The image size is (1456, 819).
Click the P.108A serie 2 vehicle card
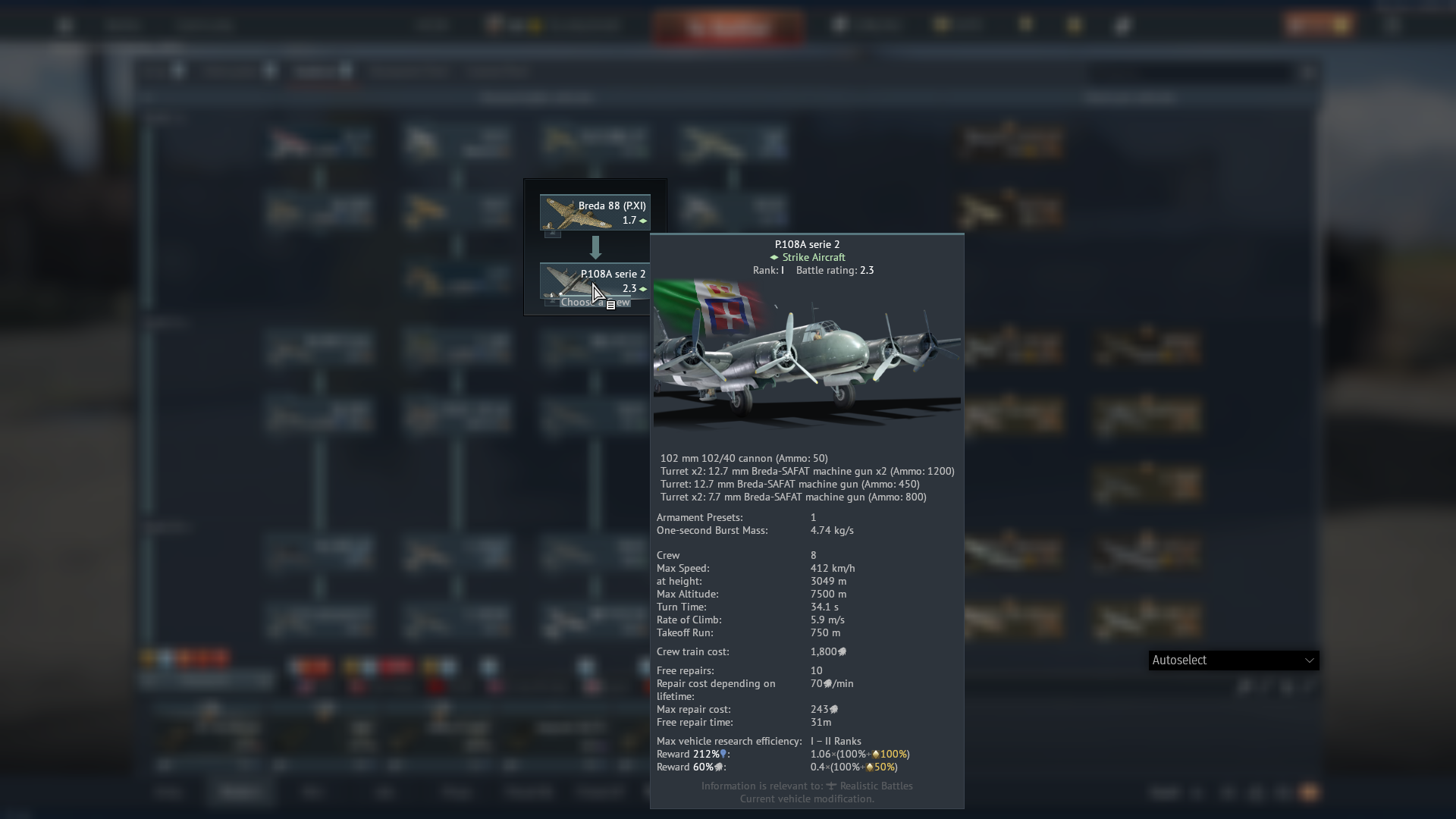point(595,281)
